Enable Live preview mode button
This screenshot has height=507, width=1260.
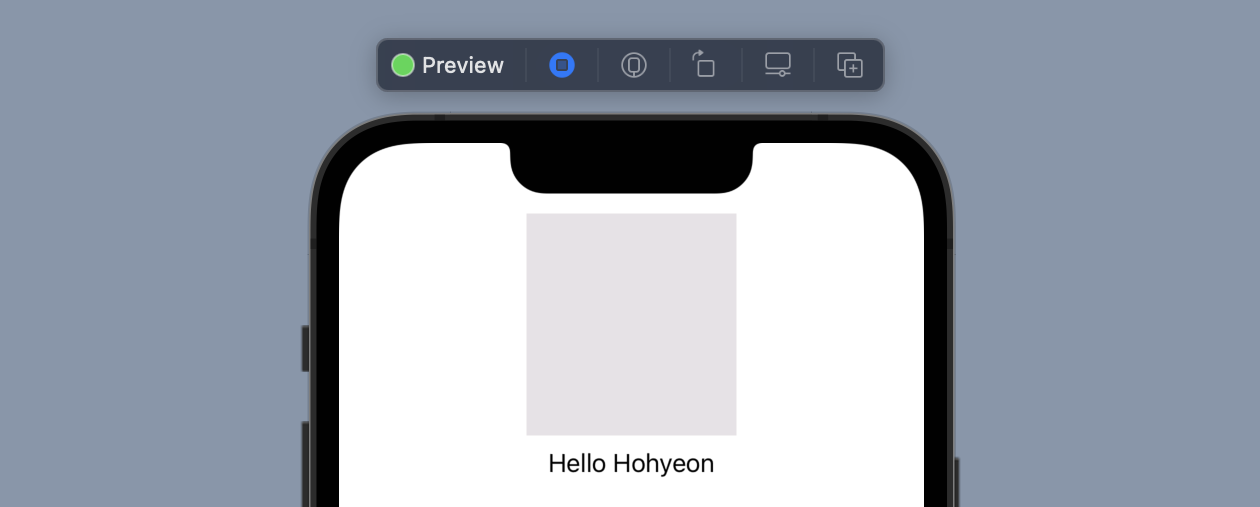pyautogui.click(x=562, y=65)
